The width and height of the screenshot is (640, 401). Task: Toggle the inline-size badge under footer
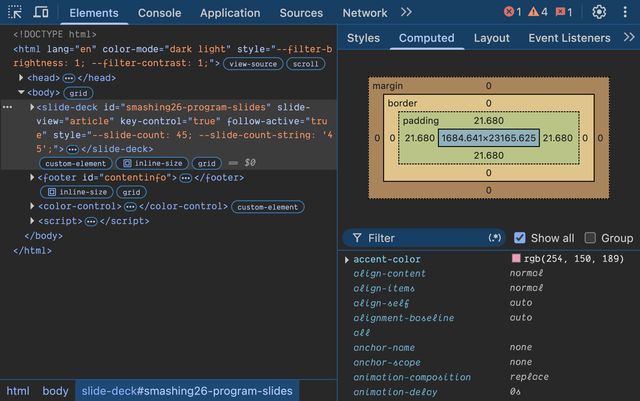point(77,192)
